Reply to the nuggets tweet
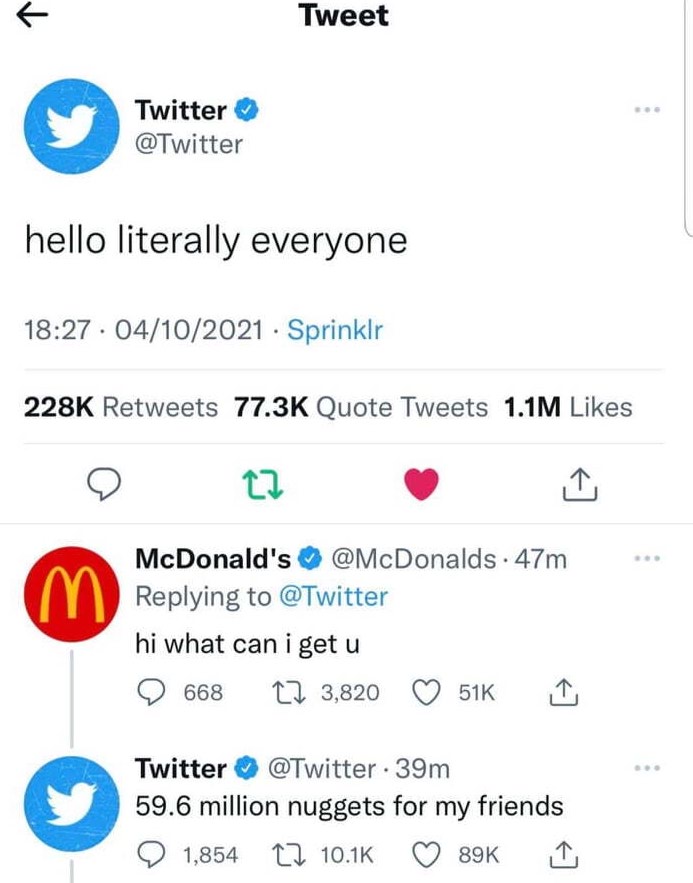693x883 pixels. point(150,853)
